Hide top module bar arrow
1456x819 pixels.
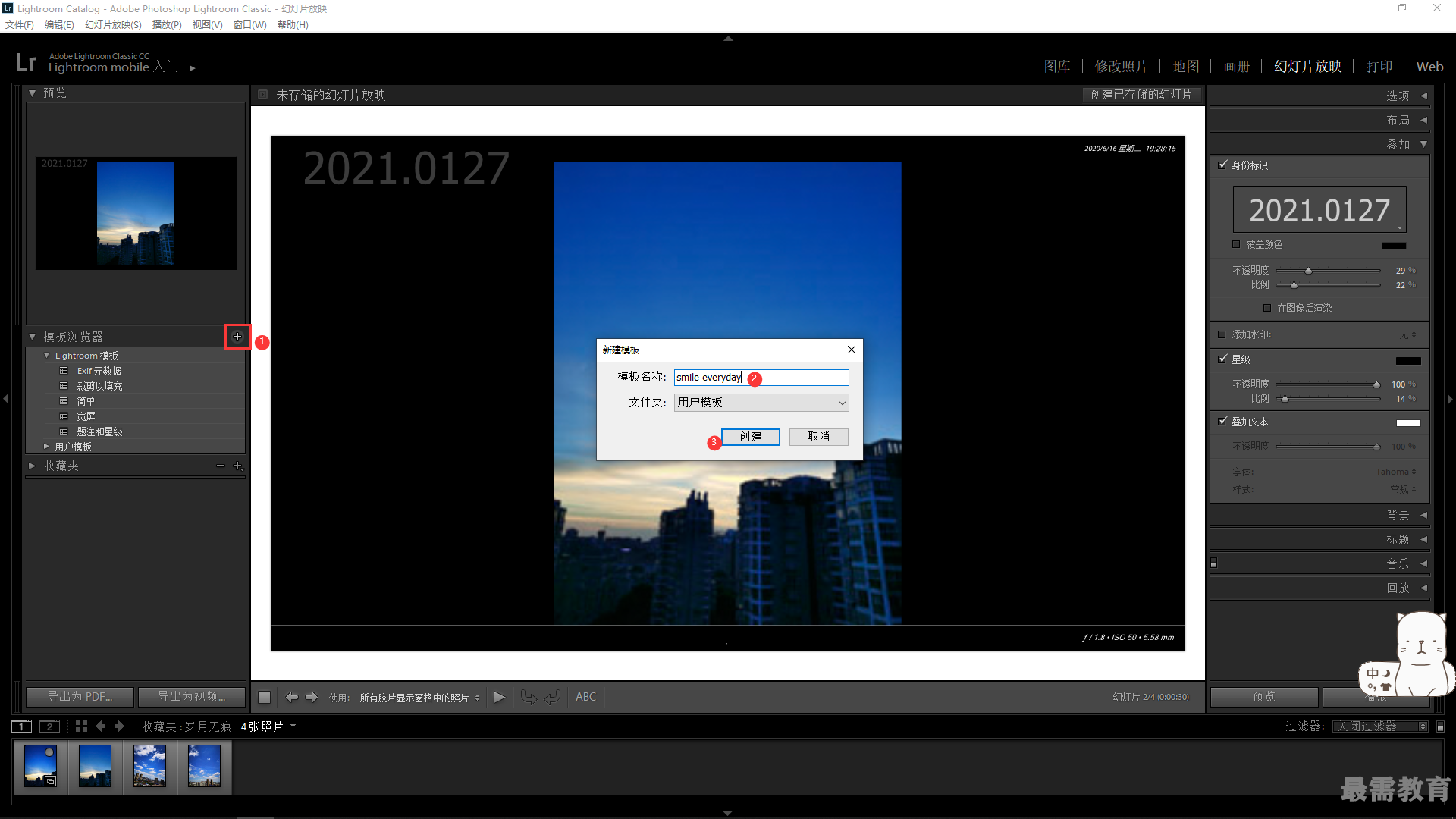(x=728, y=38)
